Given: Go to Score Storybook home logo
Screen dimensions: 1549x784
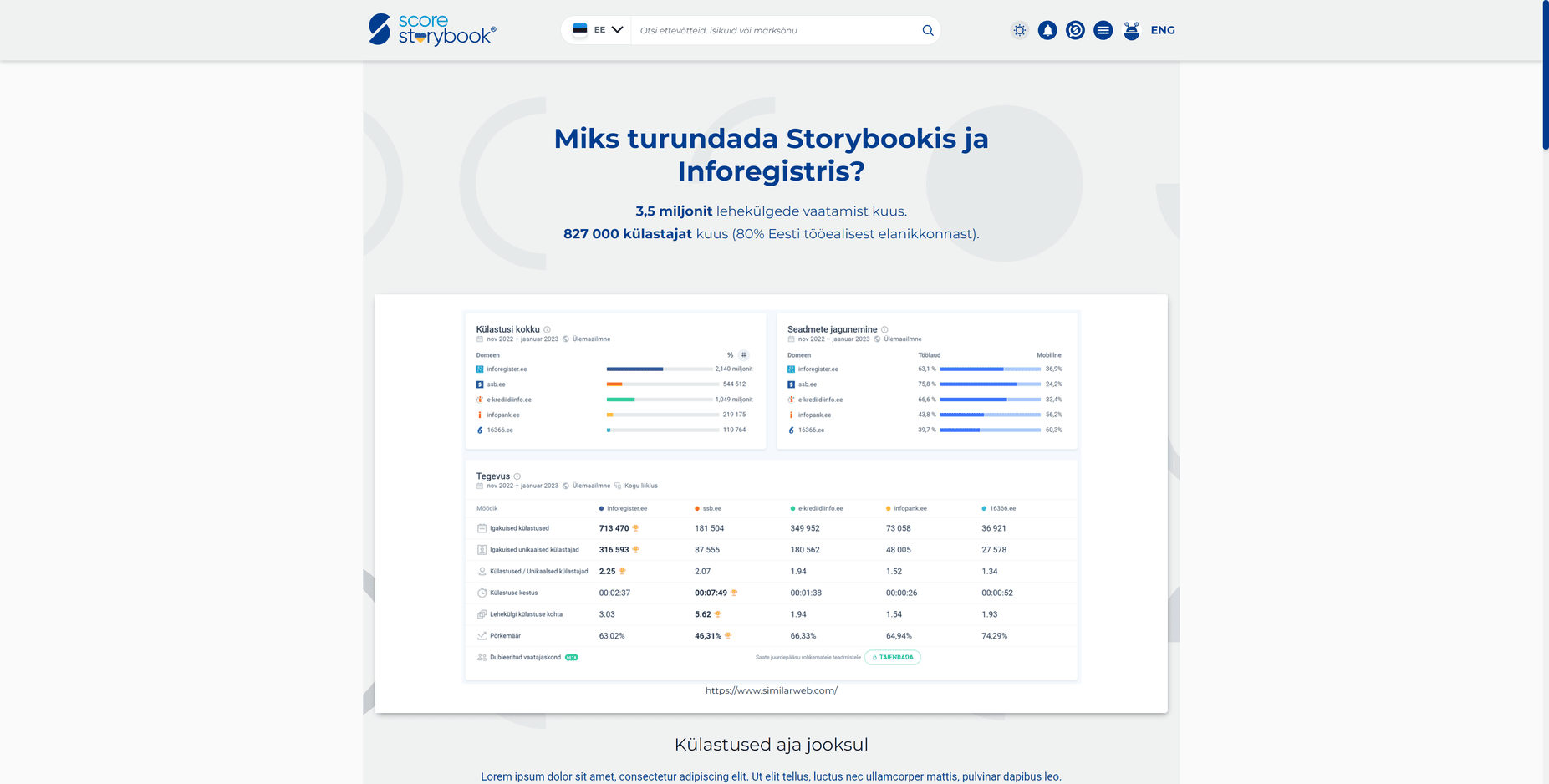Looking at the screenshot, I should click(432, 29).
